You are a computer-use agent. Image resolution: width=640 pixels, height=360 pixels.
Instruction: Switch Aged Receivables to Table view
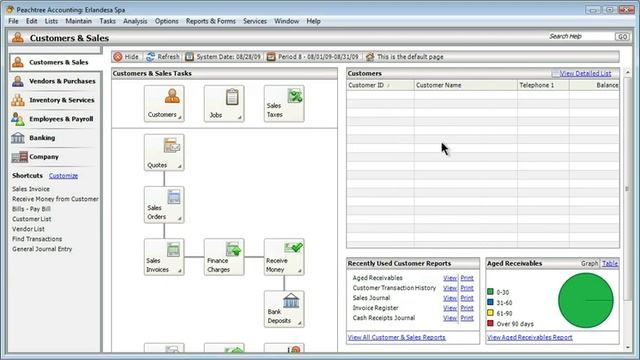pyautogui.click(x=610, y=264)
